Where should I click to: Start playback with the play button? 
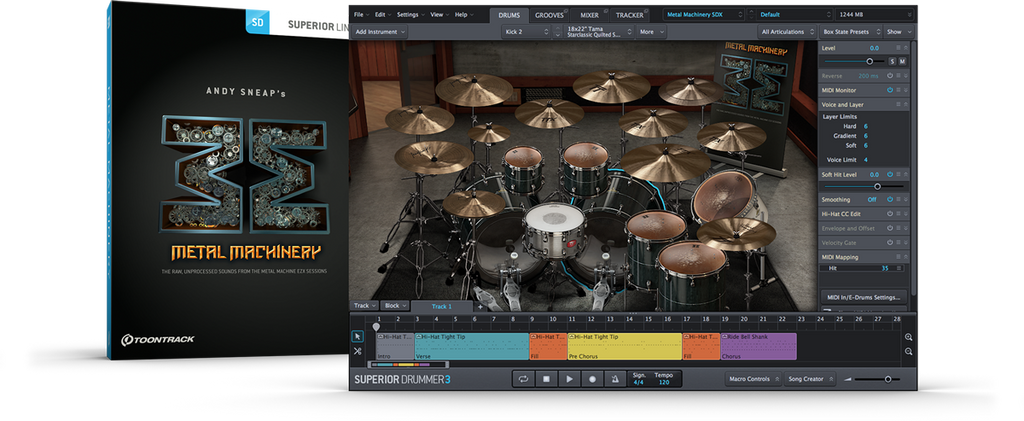[569, 379]
